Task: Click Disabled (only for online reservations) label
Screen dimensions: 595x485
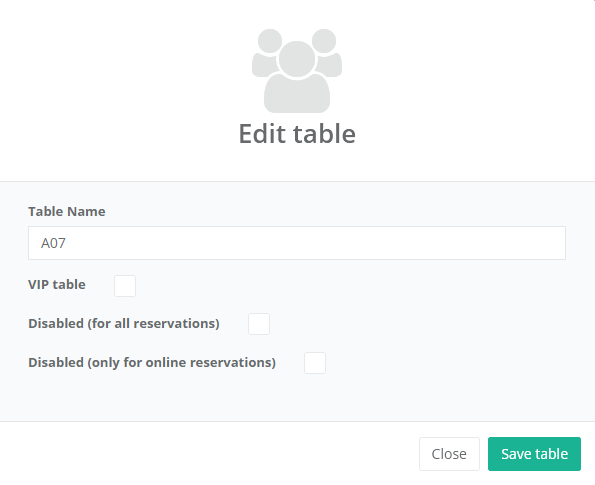Action: click(152, 362)
